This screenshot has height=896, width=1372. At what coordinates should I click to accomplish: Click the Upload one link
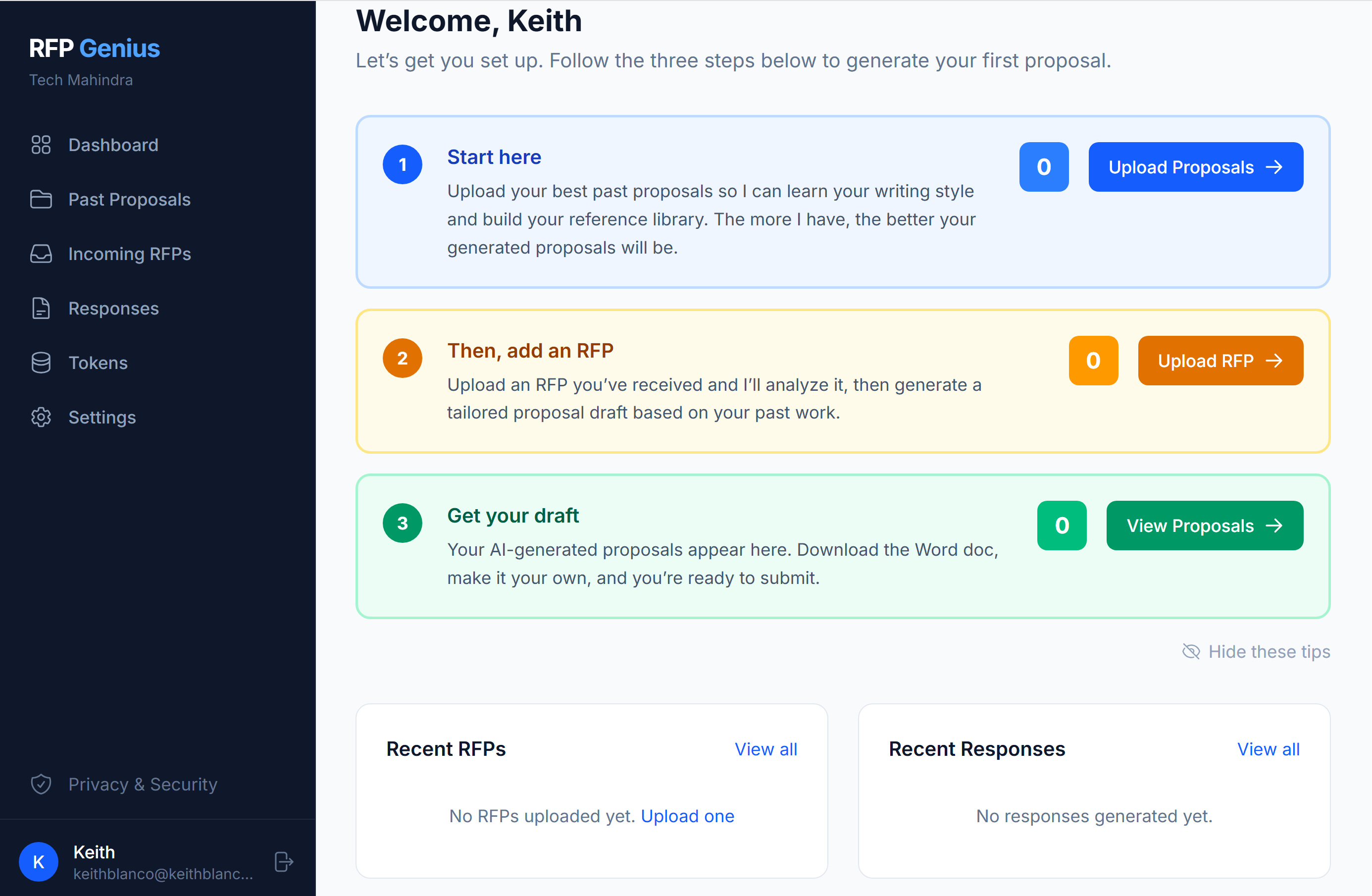click(x=687, y=816)
